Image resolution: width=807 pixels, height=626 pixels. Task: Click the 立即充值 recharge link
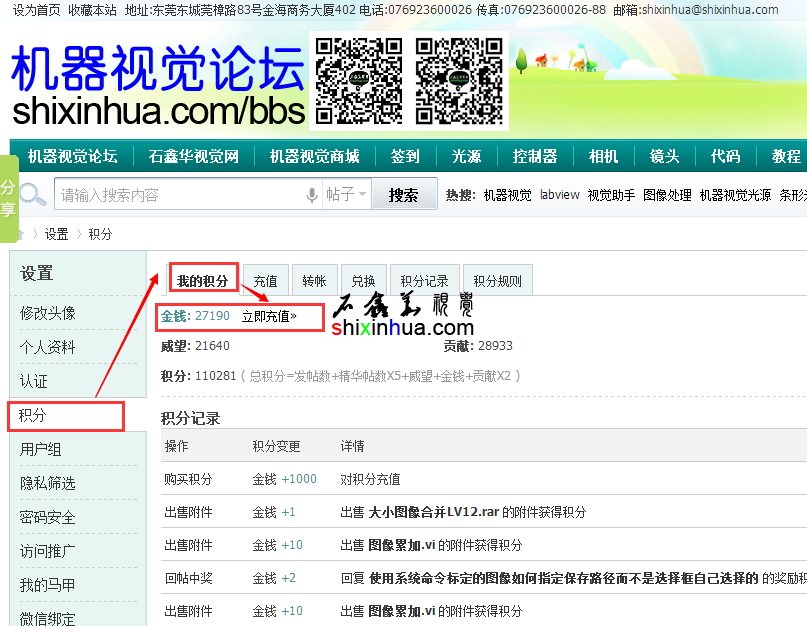pyautogui.click(x=269, y=316)
